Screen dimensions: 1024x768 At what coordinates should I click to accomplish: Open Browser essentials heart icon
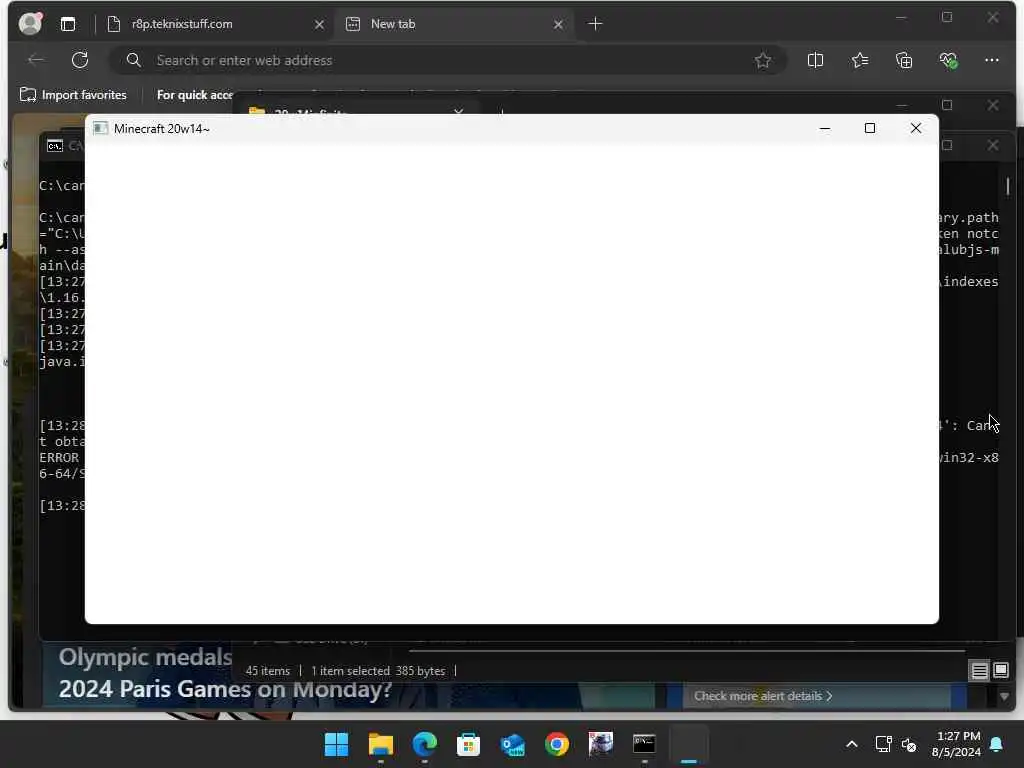tap(948, 60)
